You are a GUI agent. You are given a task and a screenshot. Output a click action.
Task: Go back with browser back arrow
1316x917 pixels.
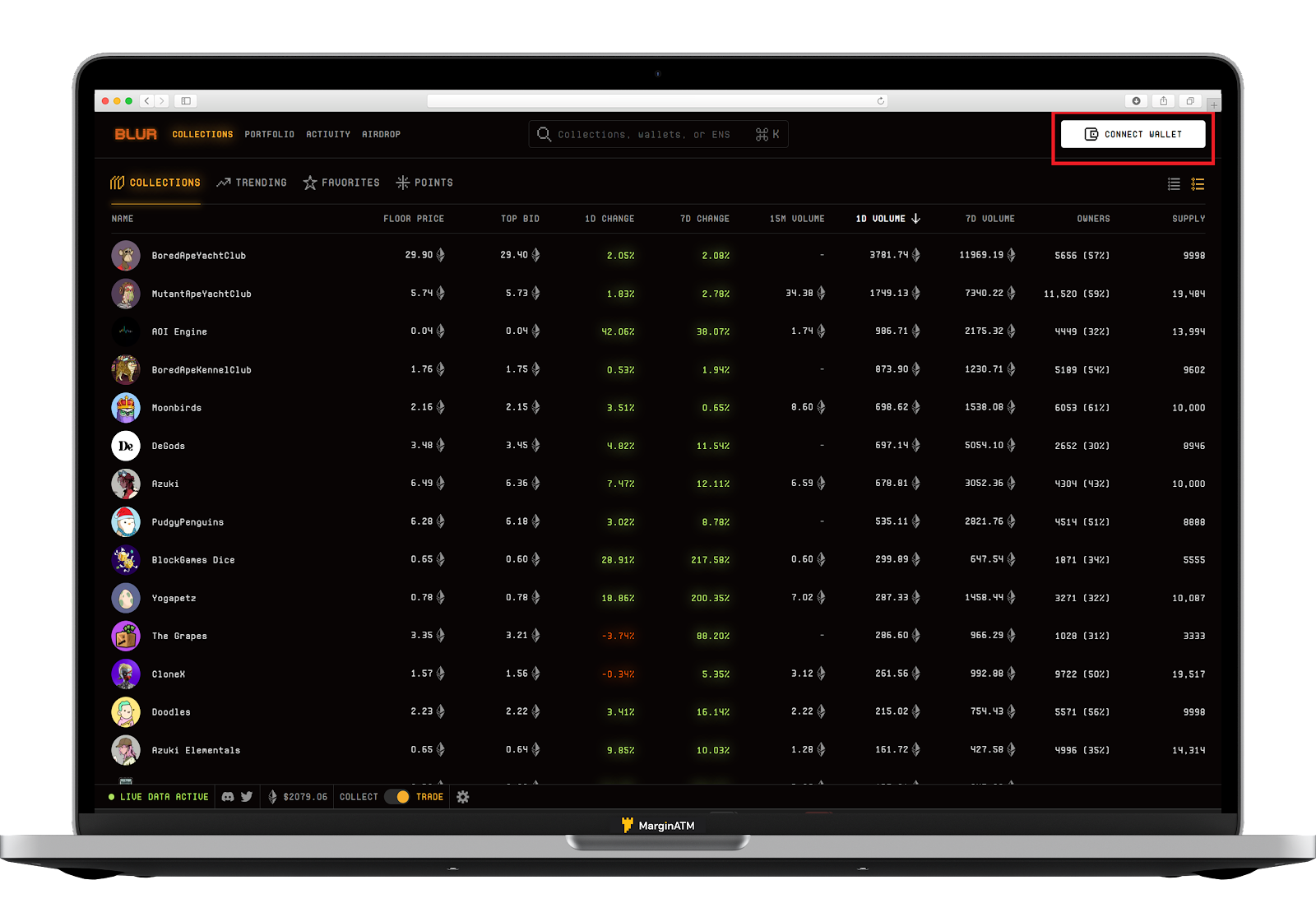(x=147, y=101)
